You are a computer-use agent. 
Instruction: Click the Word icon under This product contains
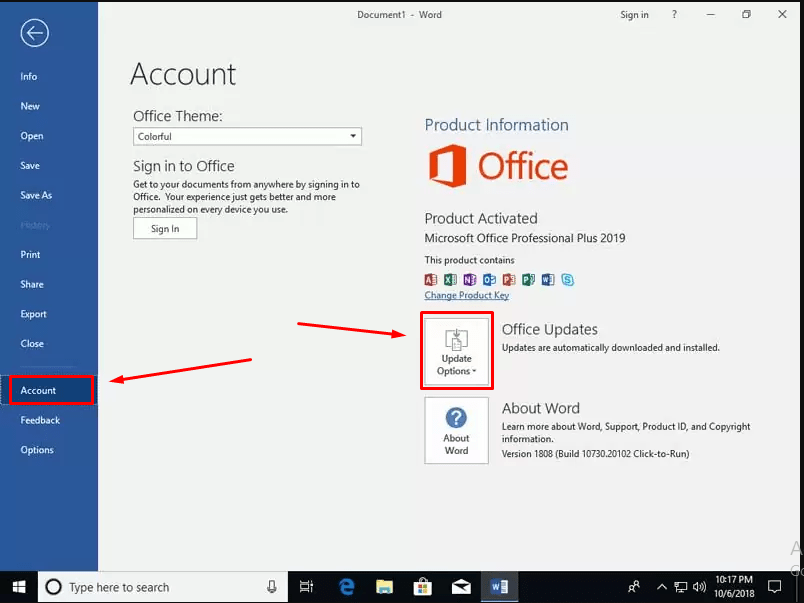click(547, 280)
